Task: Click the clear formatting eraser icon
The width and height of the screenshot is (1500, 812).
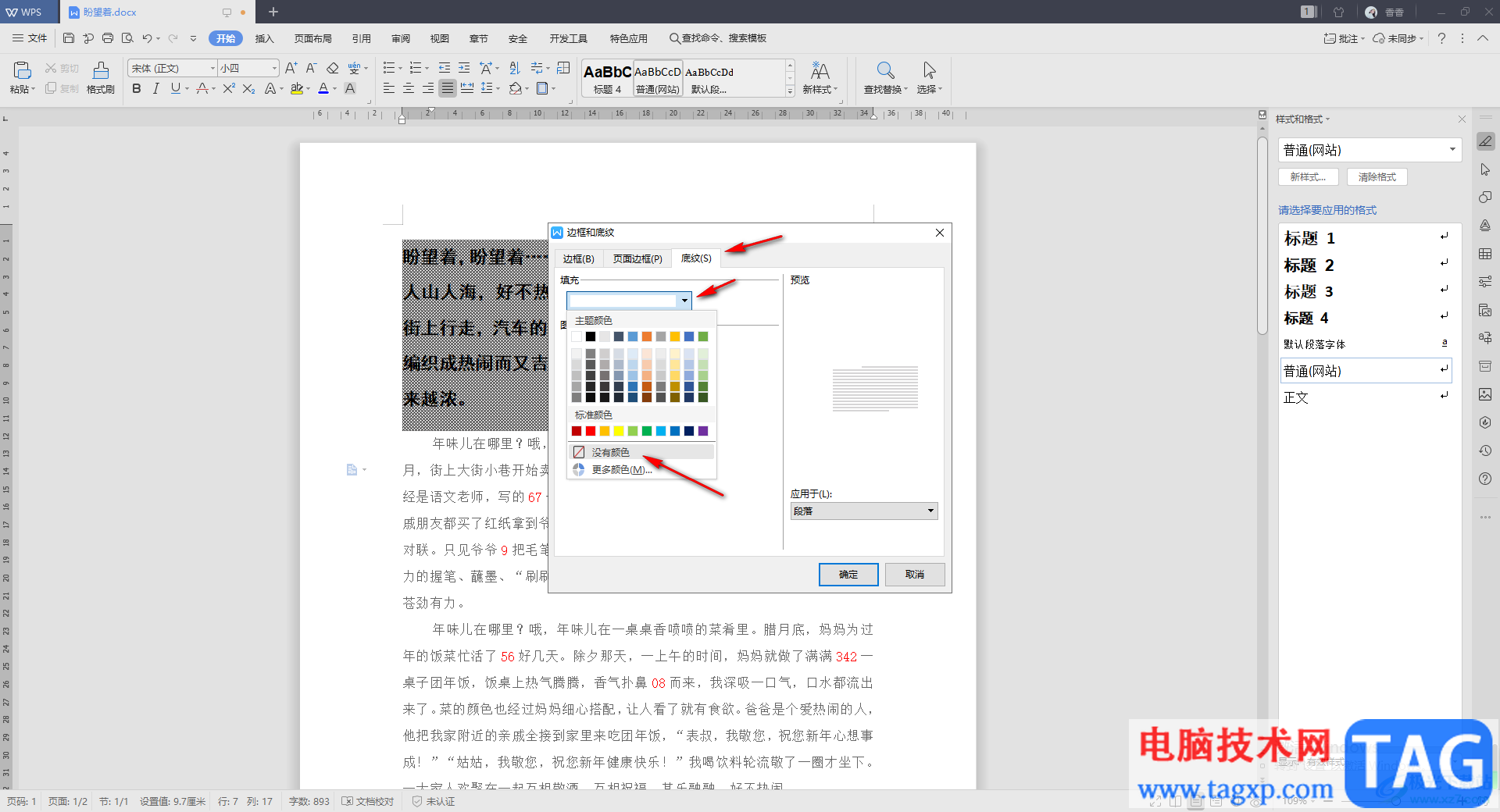Action: click(x=333, y=69)
